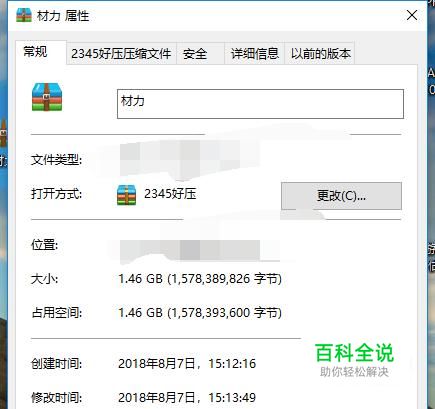Select the 以前的版本 tab

point(319,53)
